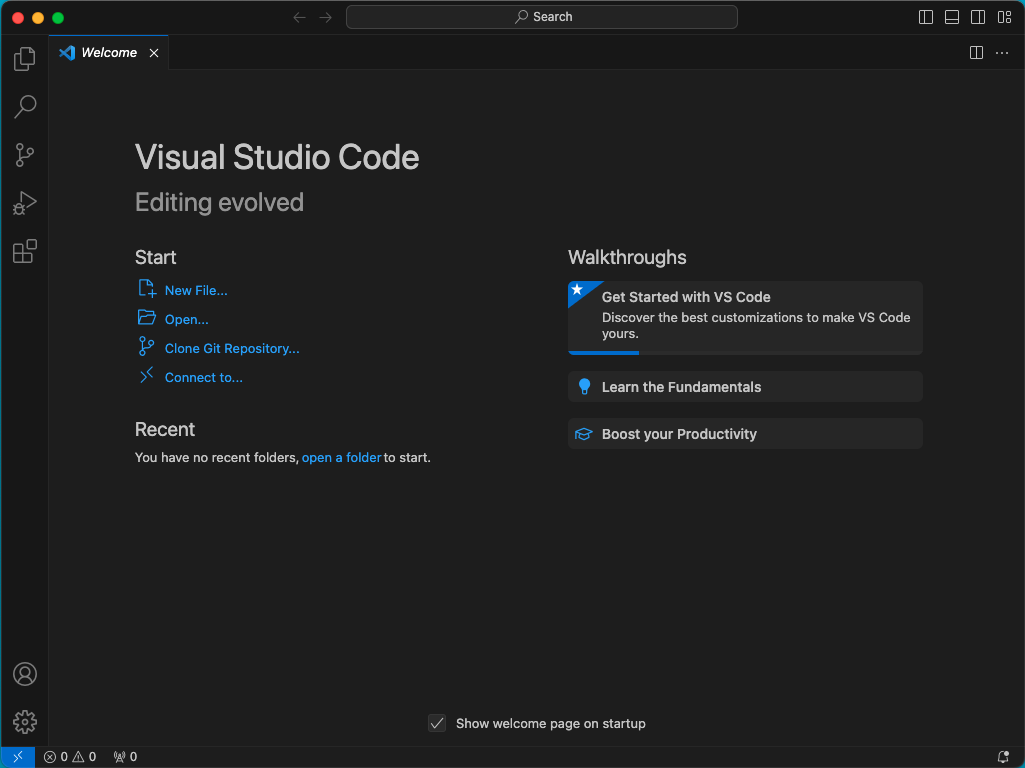
Task: Click the open a folder link
Action: (x=341, y=458)
